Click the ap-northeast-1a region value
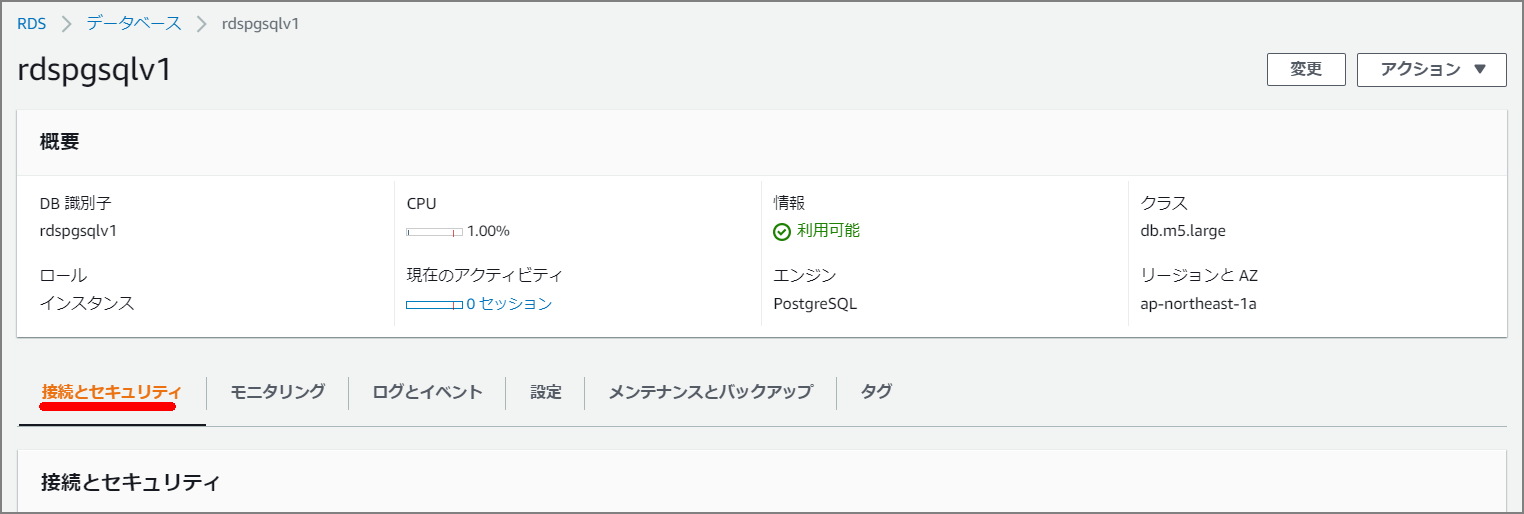 [1198, 304]
